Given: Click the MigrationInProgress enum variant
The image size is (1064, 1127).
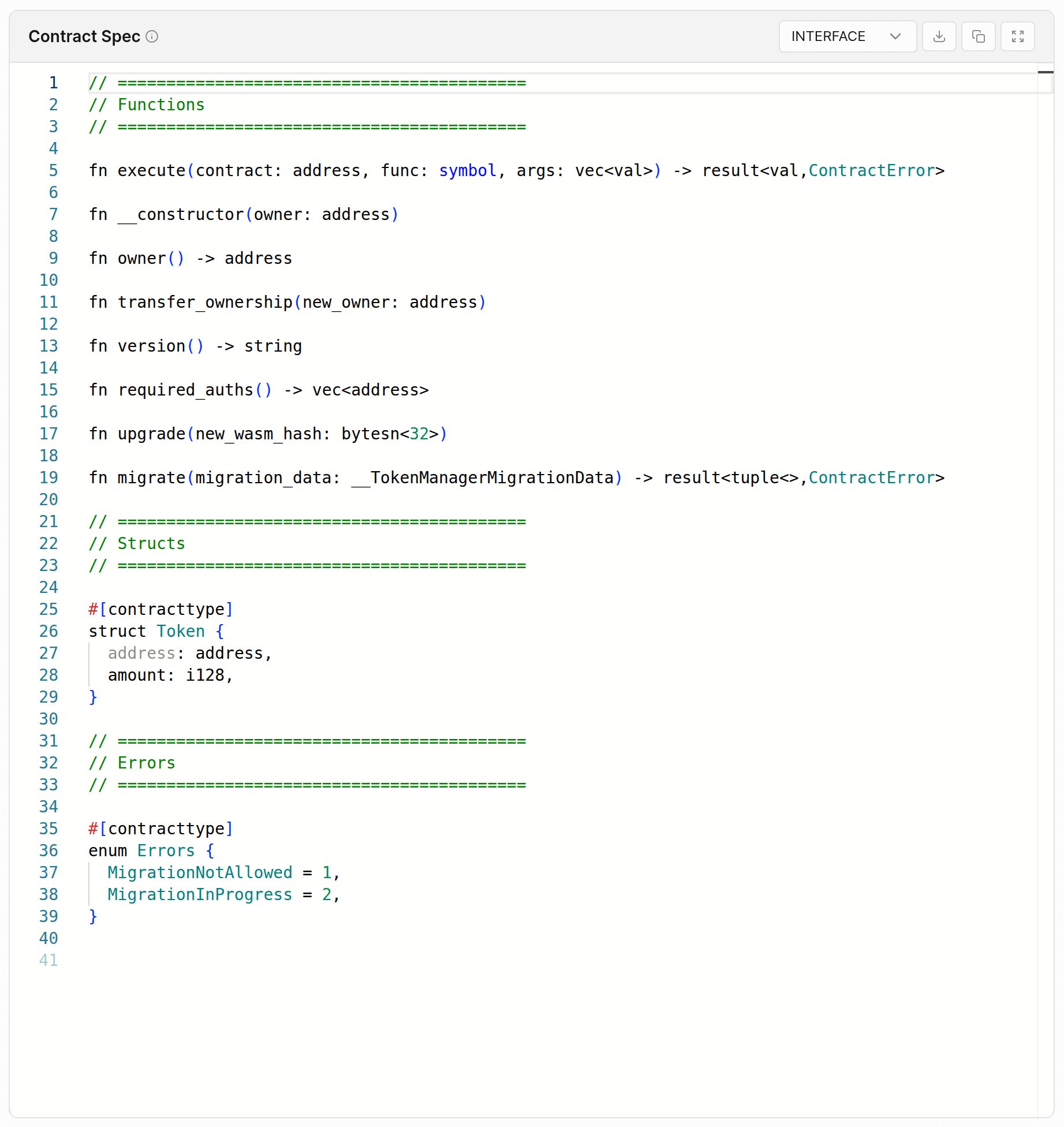Looking at the screenshot, I should click(200, 894).
